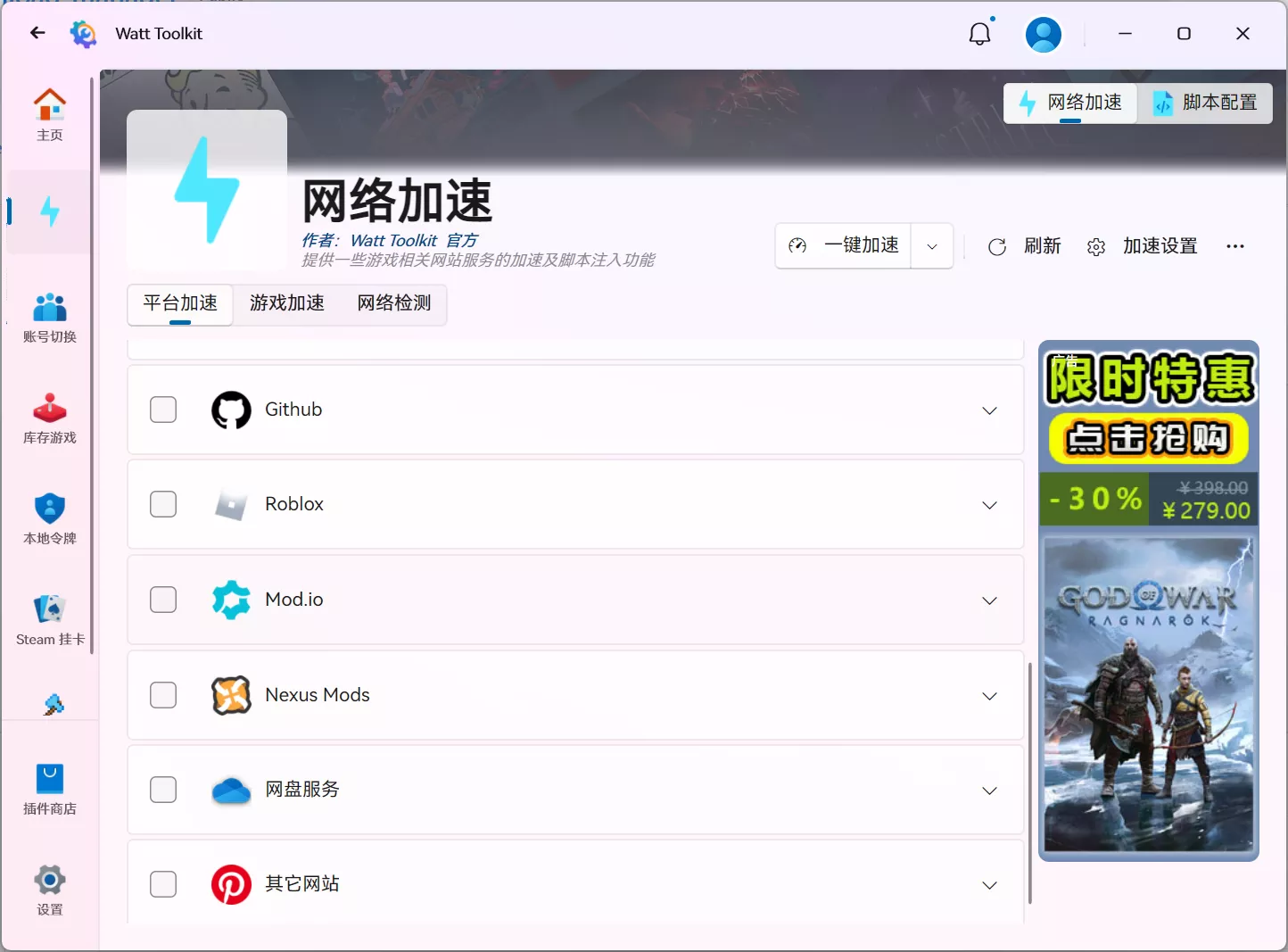This screenshot has height=952, width=1288.
Task: Click the notification bell icon
Action: 979,34
